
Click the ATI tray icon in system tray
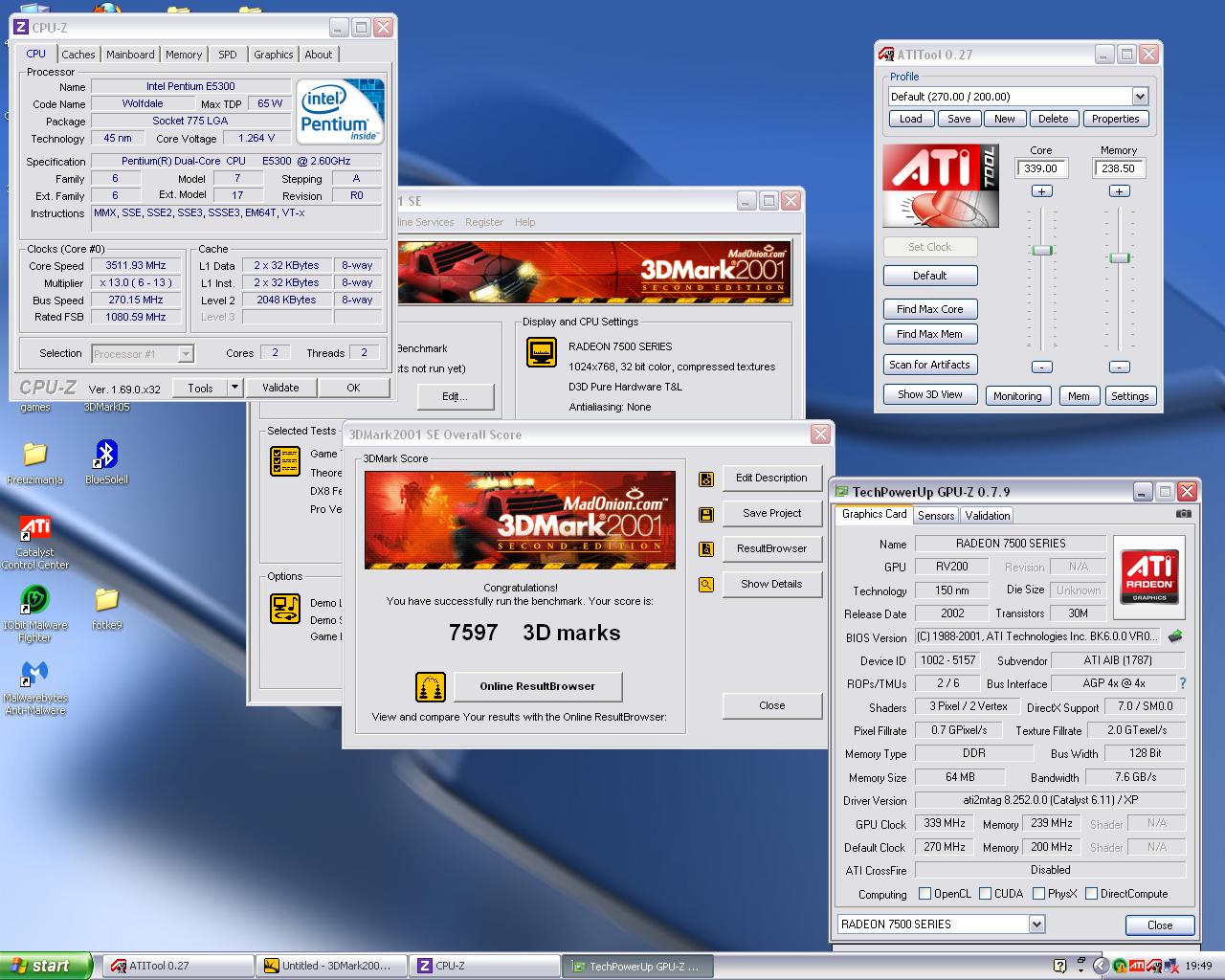[x=1137, y=966]
